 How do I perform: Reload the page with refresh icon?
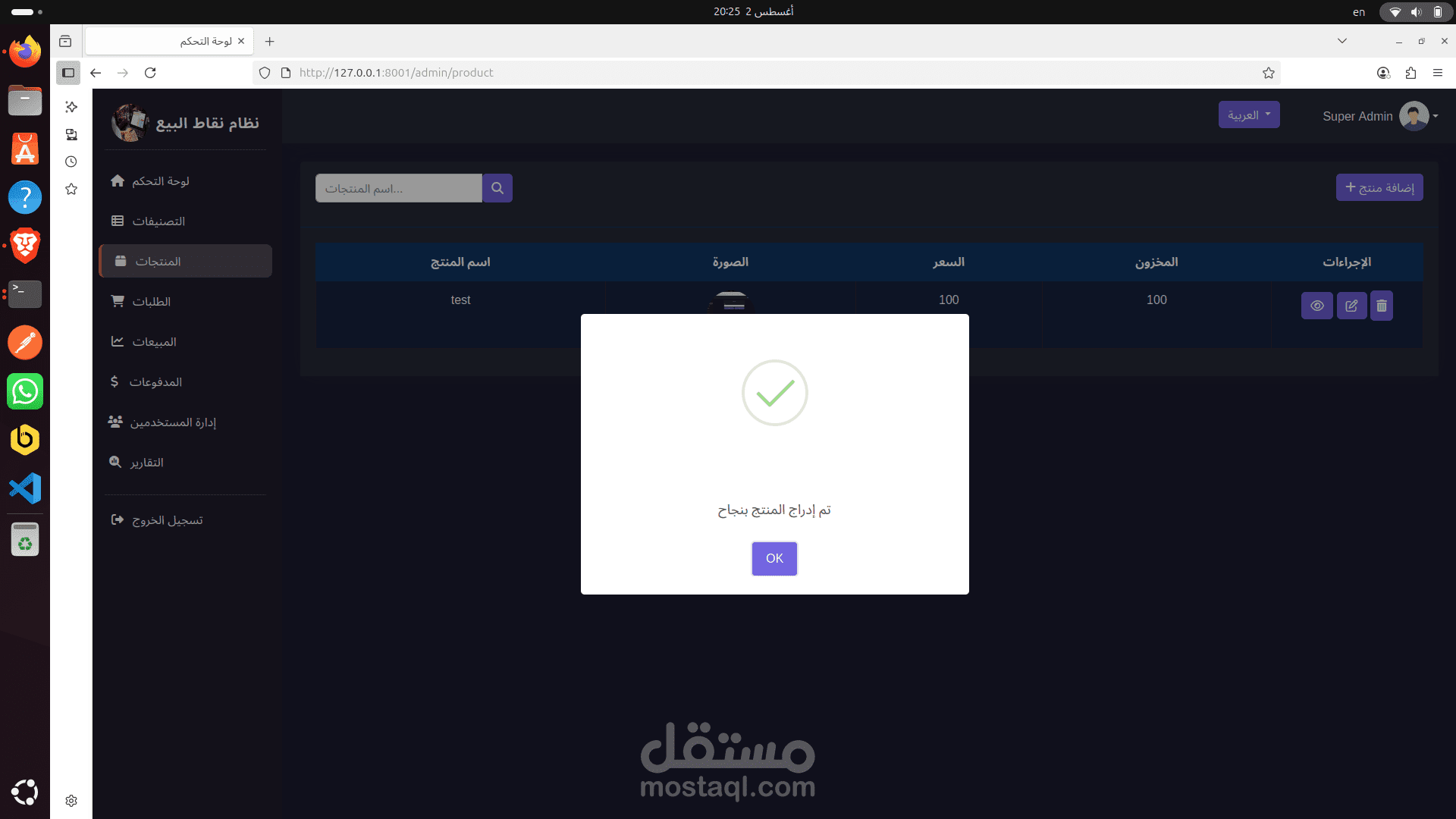click(150, 73)
